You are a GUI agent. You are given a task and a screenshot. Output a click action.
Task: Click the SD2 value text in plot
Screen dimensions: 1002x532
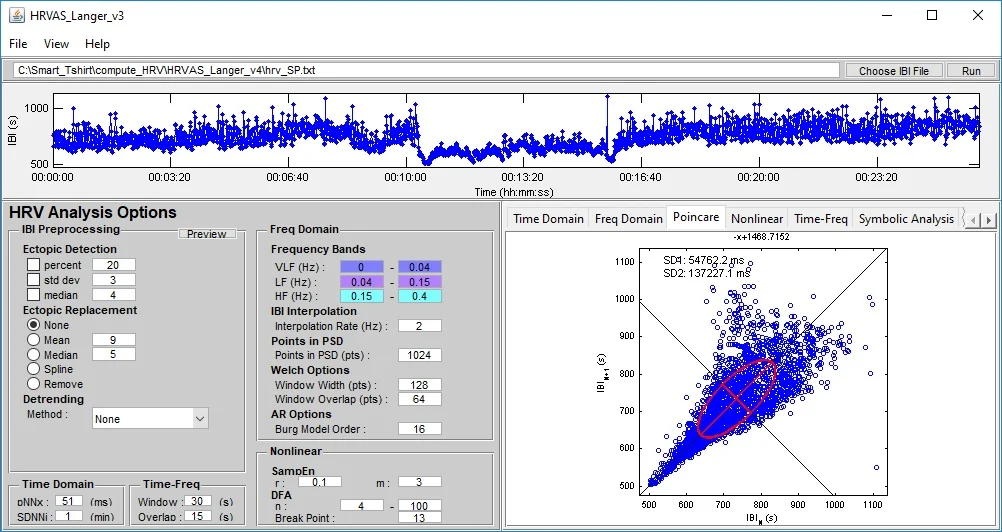(707, 273)
